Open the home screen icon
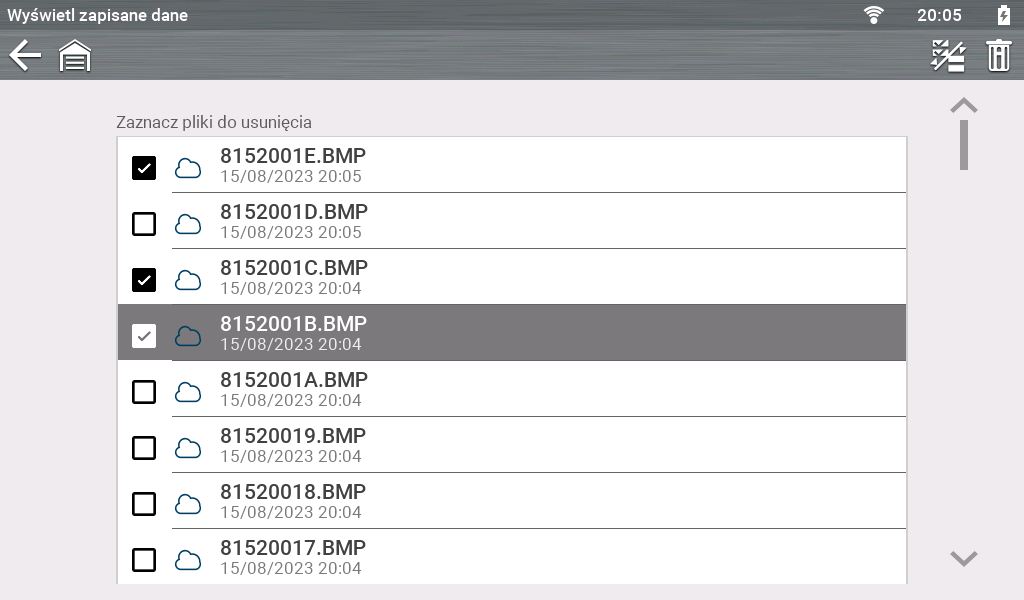Image resolution: width=1024 pixels, height=600 pixels. 75,56
